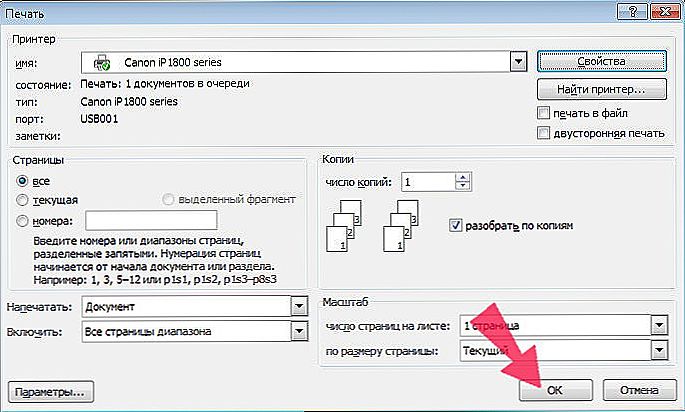Click the Свойства button

602,62
